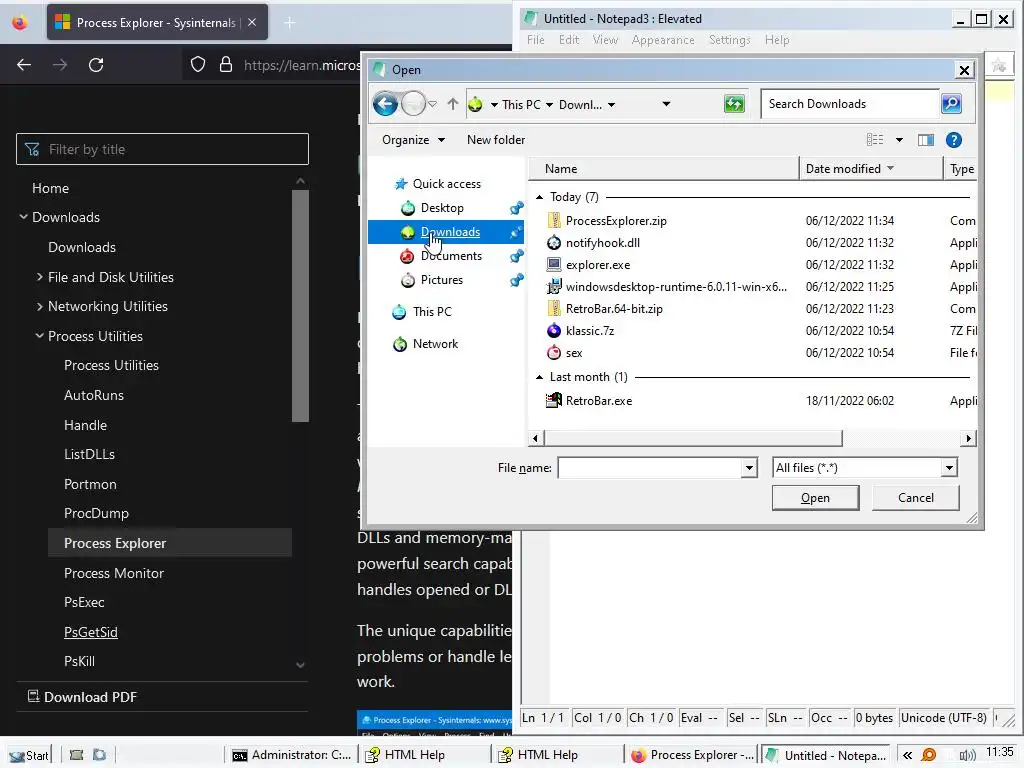Screen dimensions: 1024x768
Task: Collapse the Today group
Action: [539, 197]
